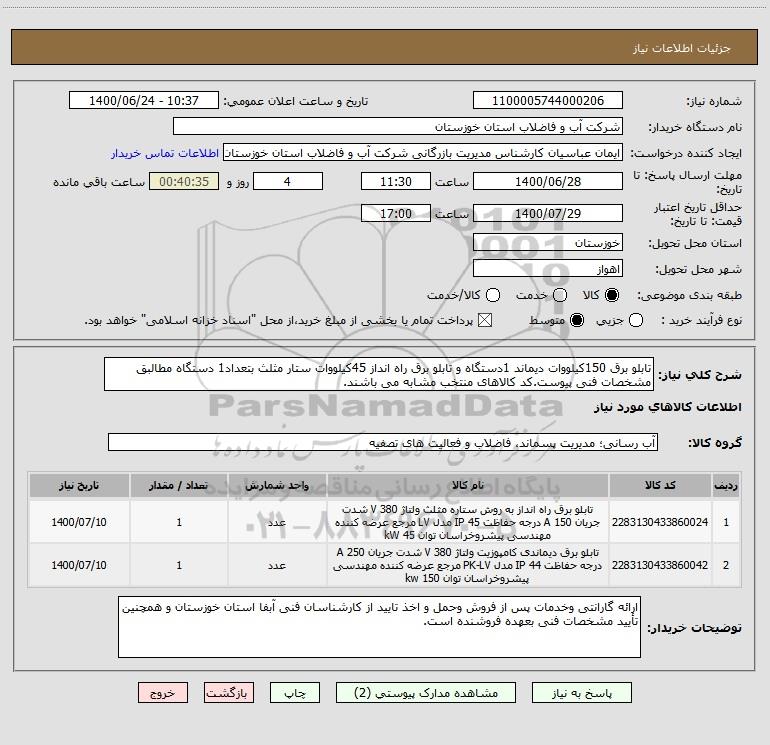Click the remaining days field showing 4

point(288,181)
